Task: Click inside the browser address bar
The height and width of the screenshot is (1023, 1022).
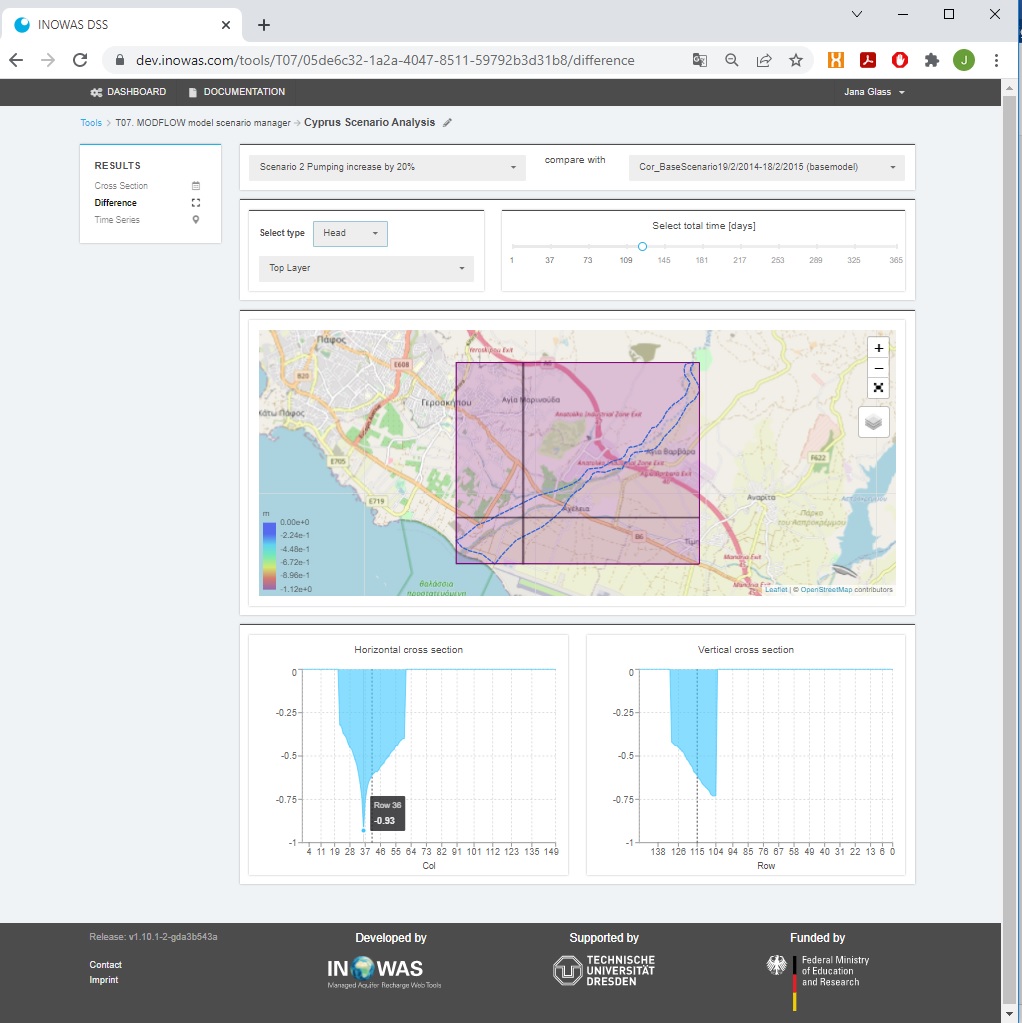Action: click(x=400, y=60)
